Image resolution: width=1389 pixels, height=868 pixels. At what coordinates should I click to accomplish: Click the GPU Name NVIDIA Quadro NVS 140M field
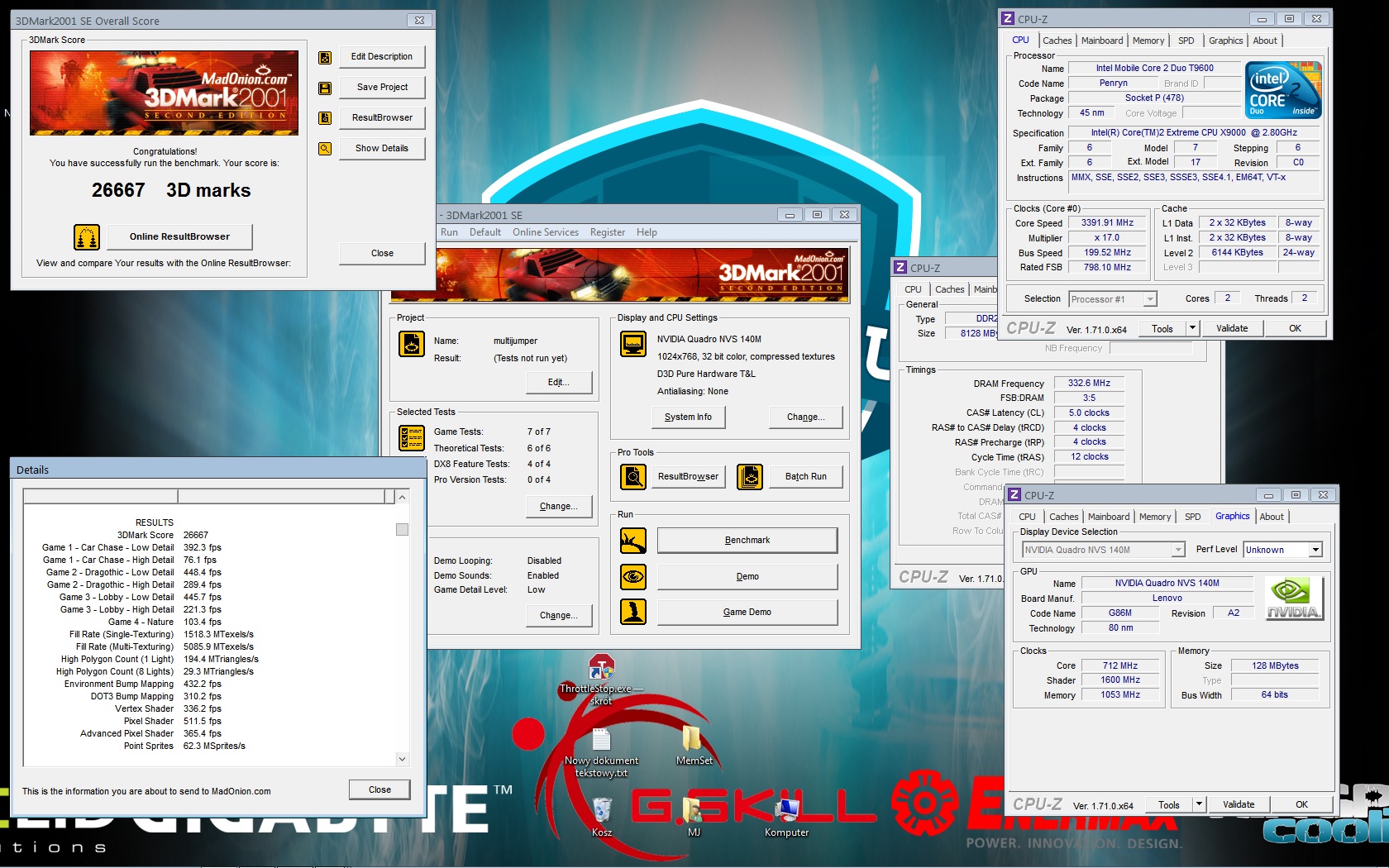click(x=1167, y=584)
